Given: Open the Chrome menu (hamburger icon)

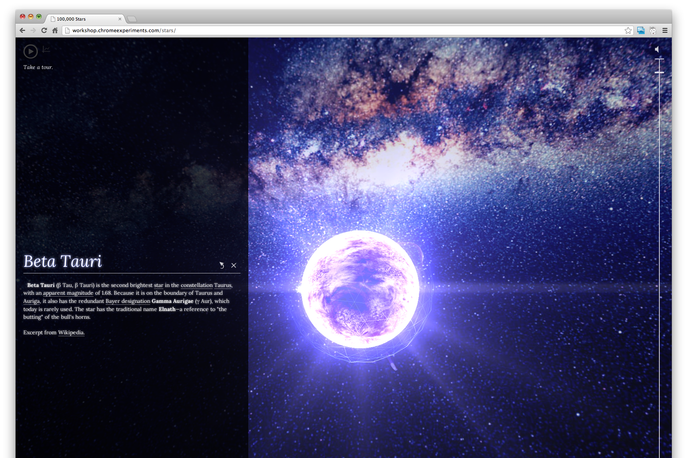Looking at the screenshot, I should 664,30.
